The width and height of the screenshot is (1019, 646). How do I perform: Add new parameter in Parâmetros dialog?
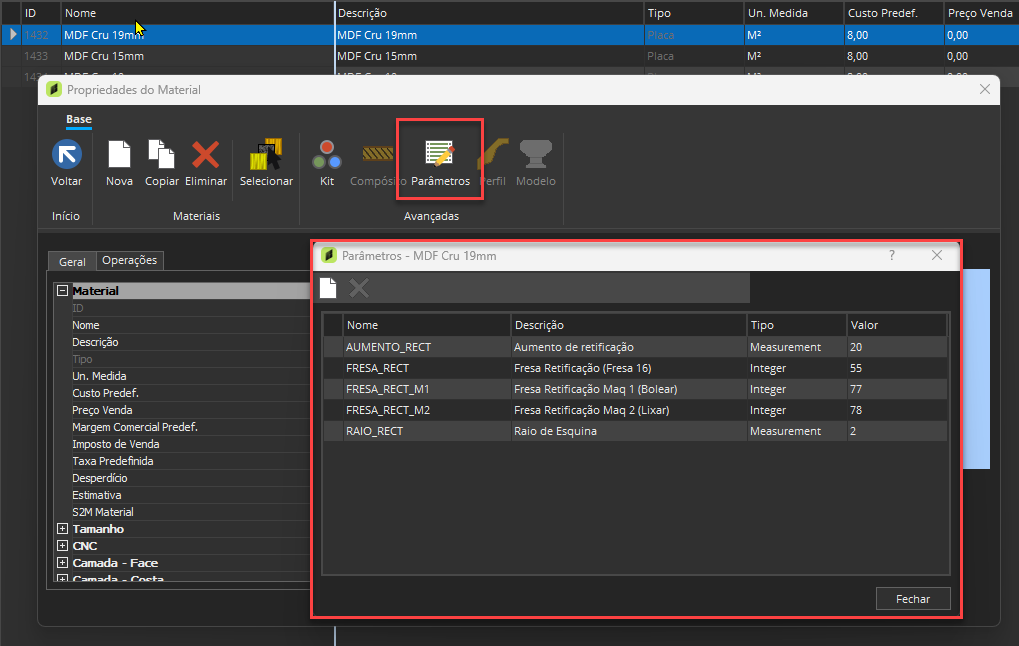[x=328, y=287]
